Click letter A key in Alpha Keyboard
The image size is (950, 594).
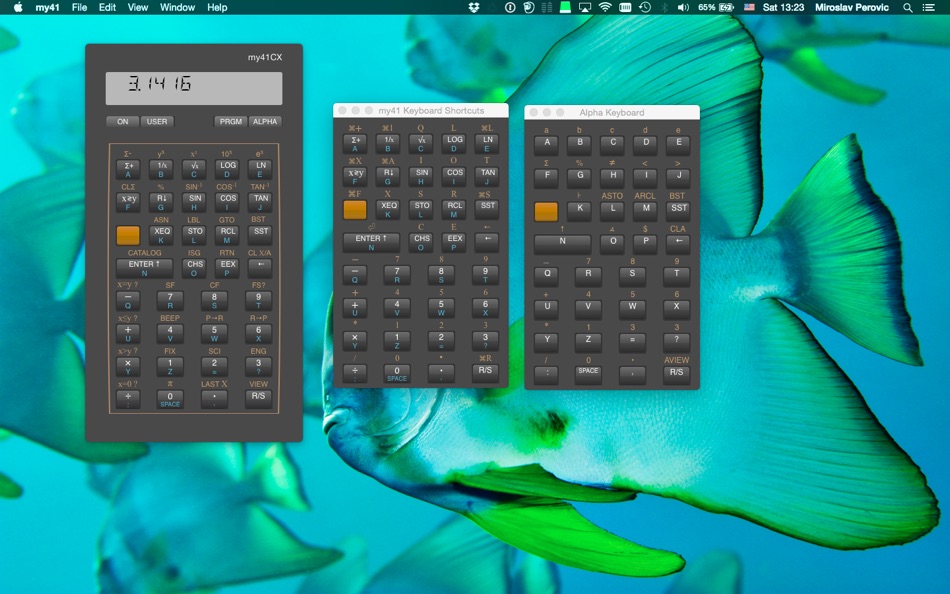tap(546, 145)
